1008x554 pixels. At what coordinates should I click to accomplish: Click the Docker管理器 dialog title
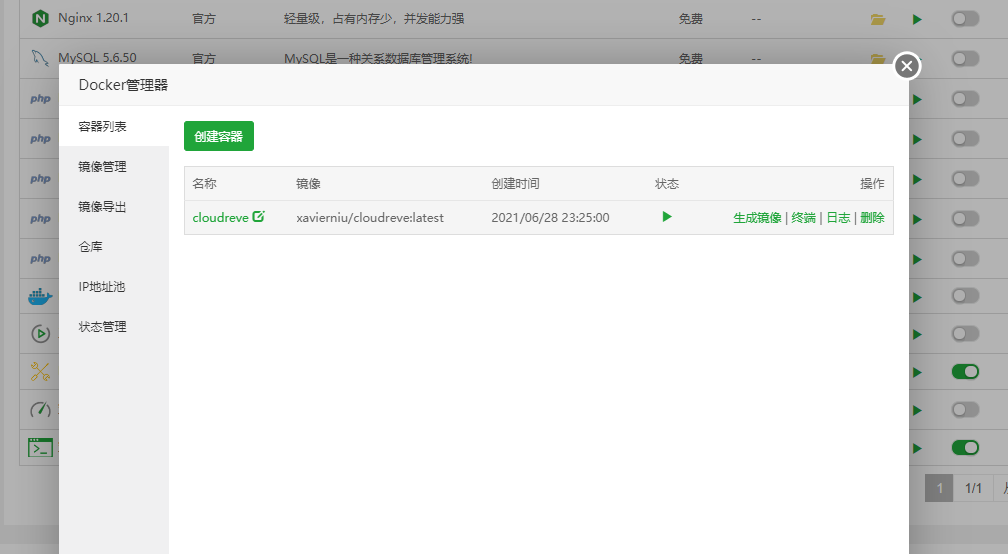[123, 85]
